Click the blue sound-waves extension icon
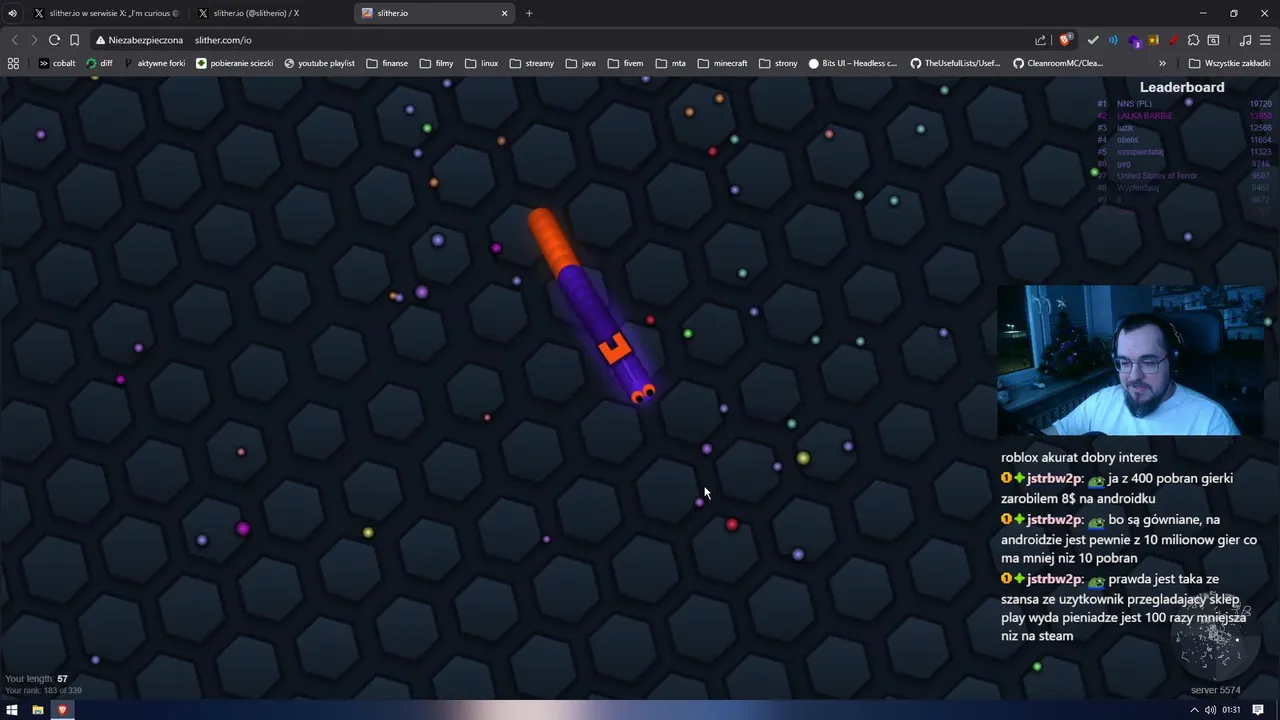 [x=1113, y=40]
